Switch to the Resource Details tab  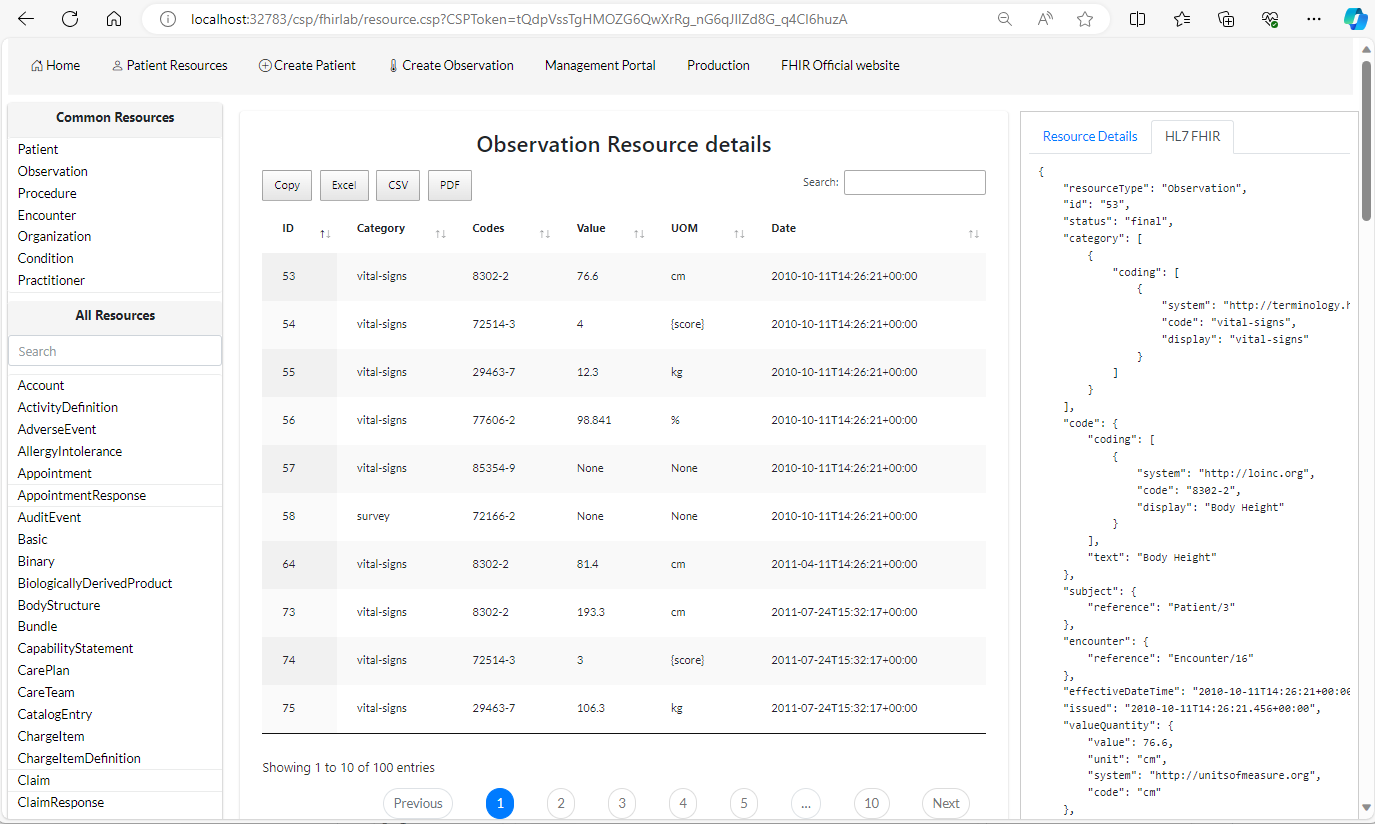point(1089,137)
